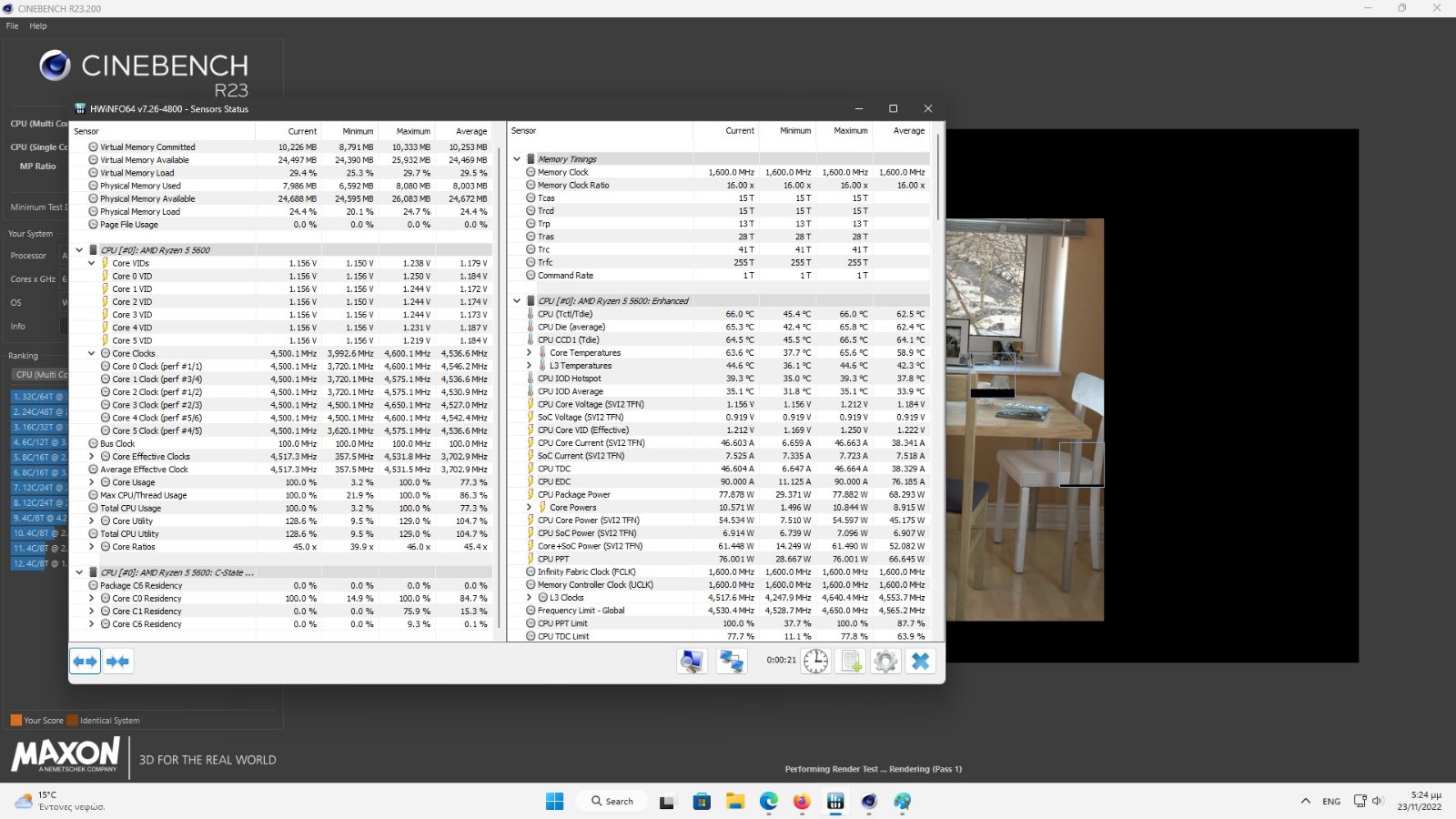Collapse the Memory Timings group
The height and width of the screenshot is (819, 1456).
(517, 159)
